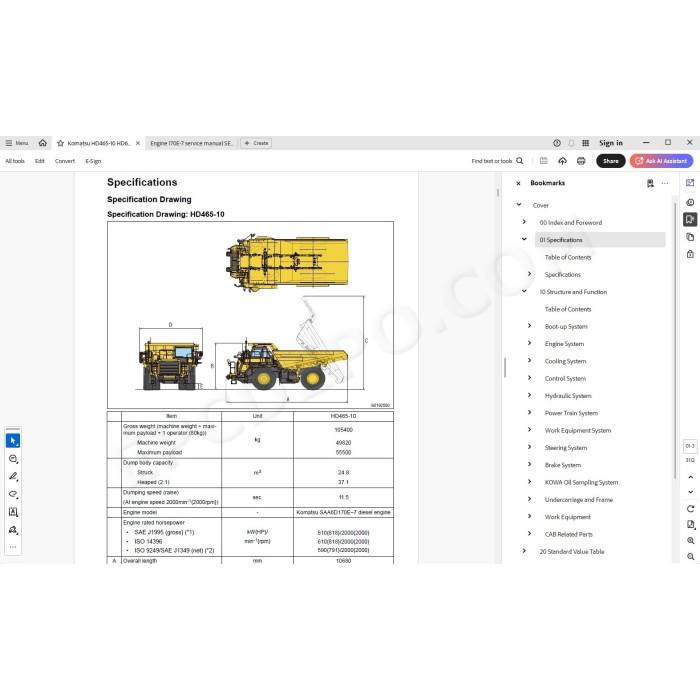Expand the 00 Index and Foreword bookmark

coord(524,222)
